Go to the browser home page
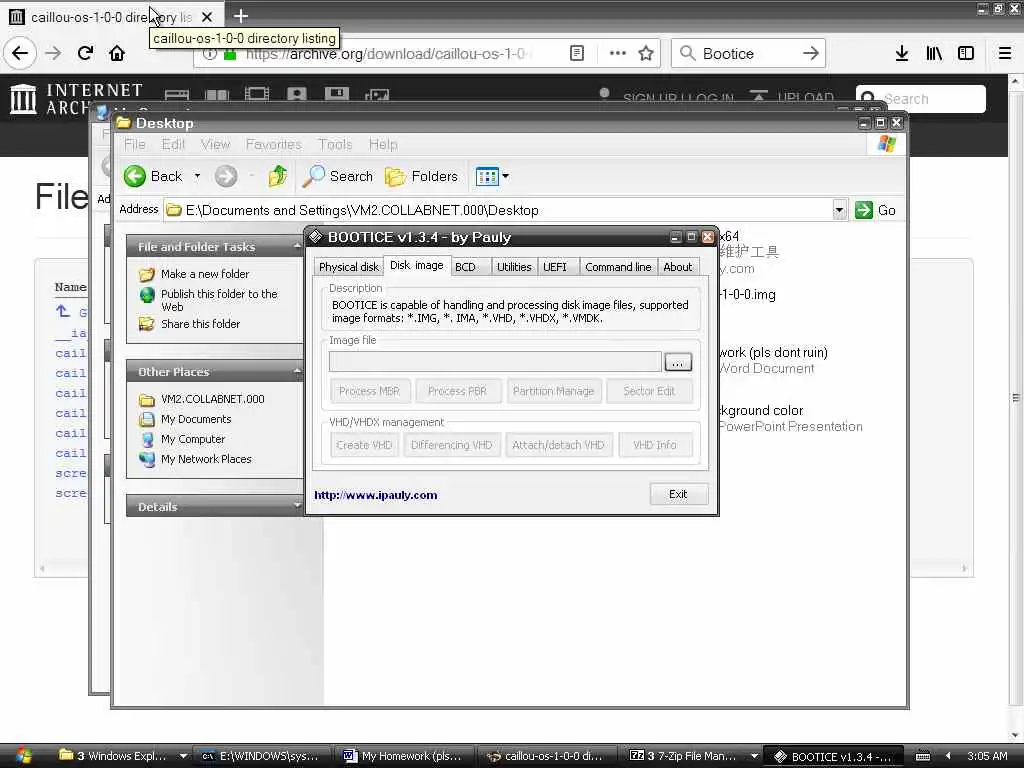The height and width of the screenshot is (768, 1024). tap(117, 53)
